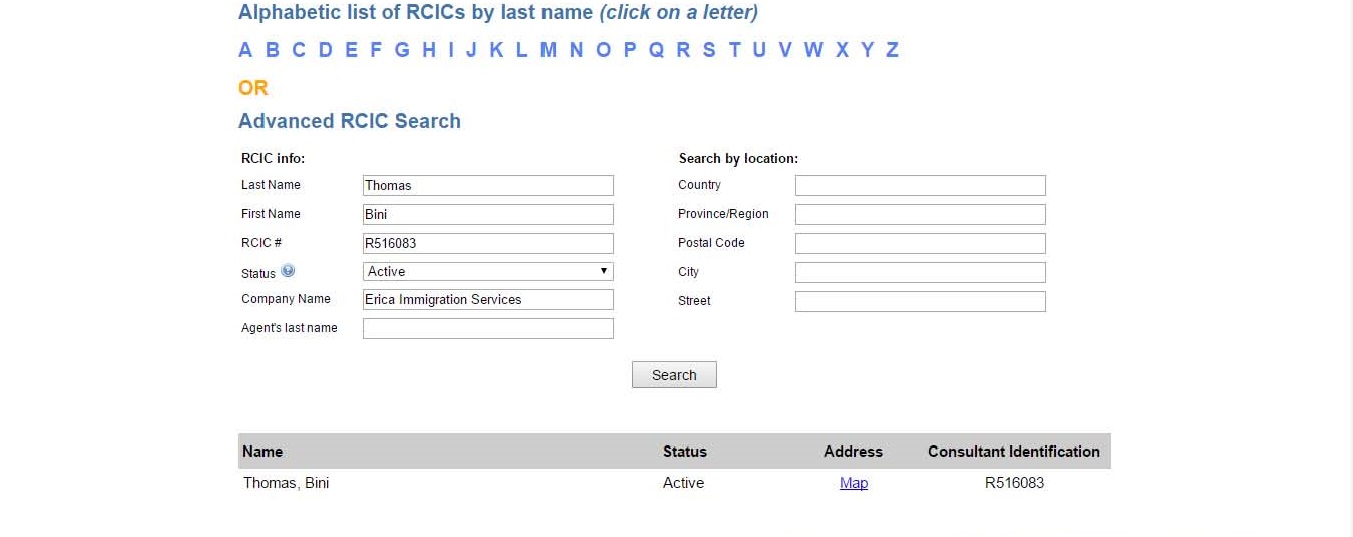Click into the Postal Code field
Screen dimensions: 1353x537
(920, 243)
